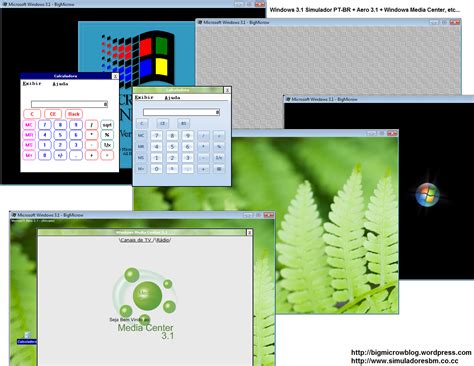The image size is (474, 366).
Task: Tap digit 9 in Aero Calculadora
Action: pyautogui.click(x=188, y=136)
